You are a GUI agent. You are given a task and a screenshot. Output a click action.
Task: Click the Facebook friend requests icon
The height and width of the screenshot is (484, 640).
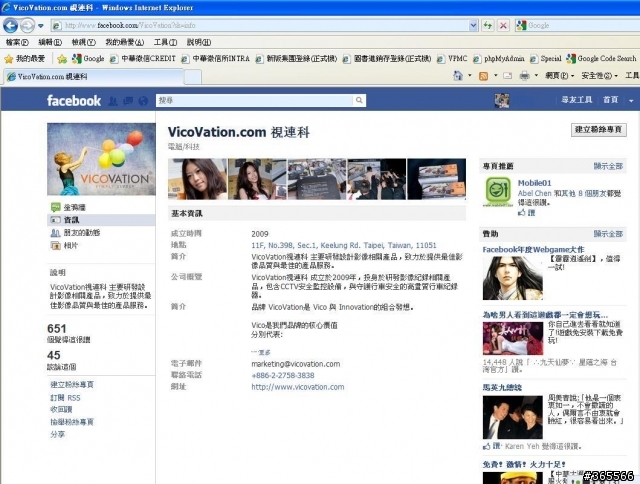click(113, 101)
